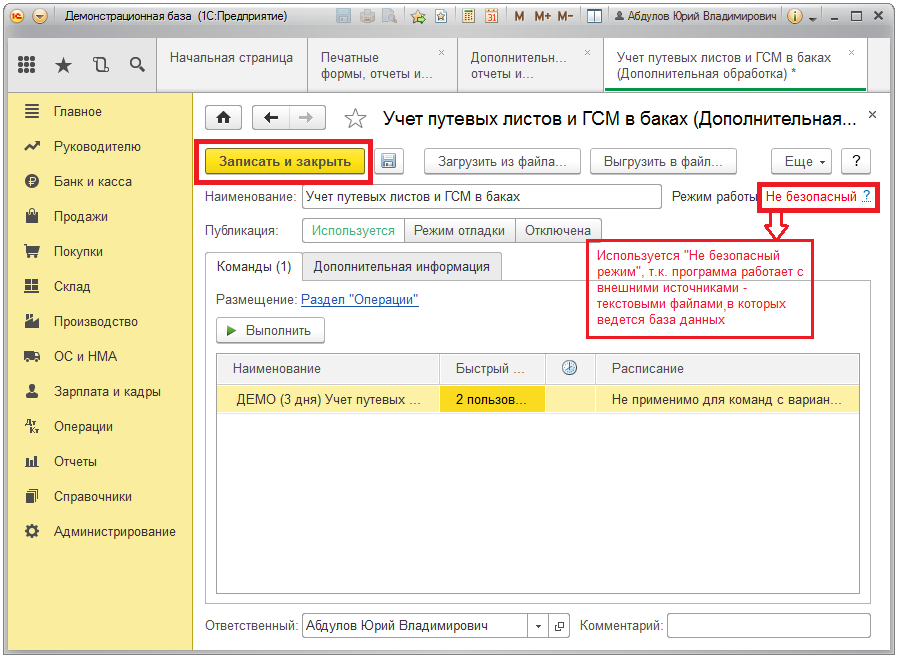Click the search magnifier icon
The image size is (898, 658).
tap(137, 65)
